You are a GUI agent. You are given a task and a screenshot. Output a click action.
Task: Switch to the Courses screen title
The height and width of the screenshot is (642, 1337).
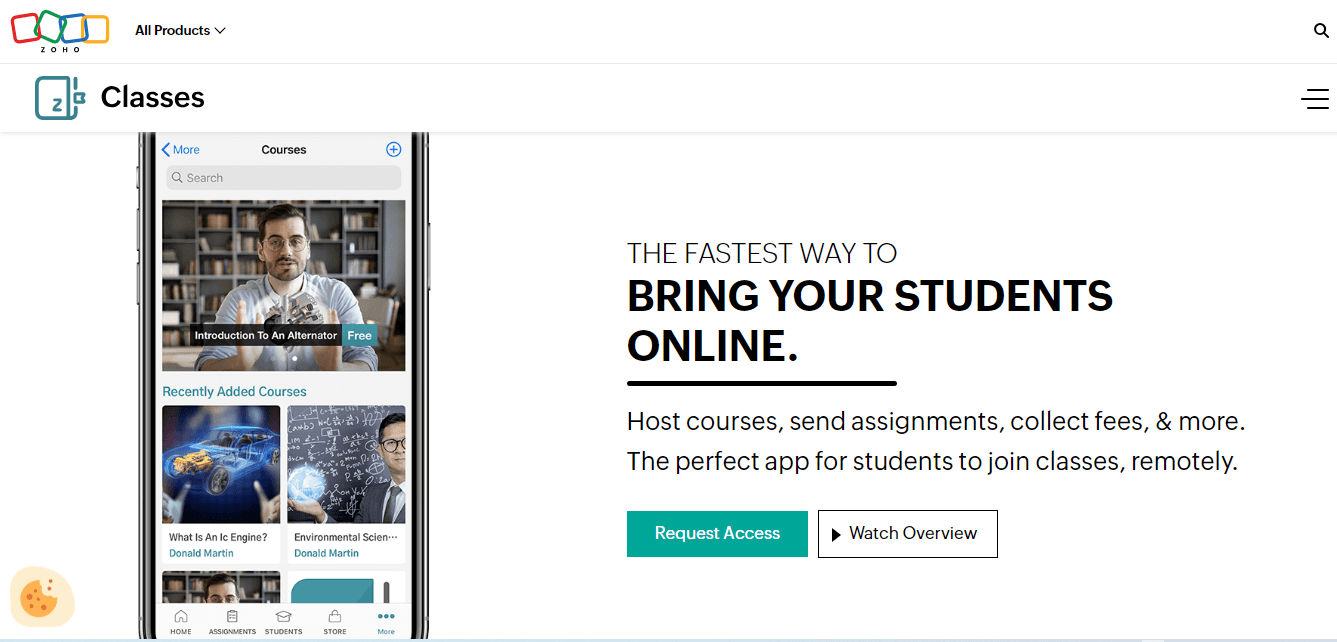pyautogui.click(x=283, y=149)
